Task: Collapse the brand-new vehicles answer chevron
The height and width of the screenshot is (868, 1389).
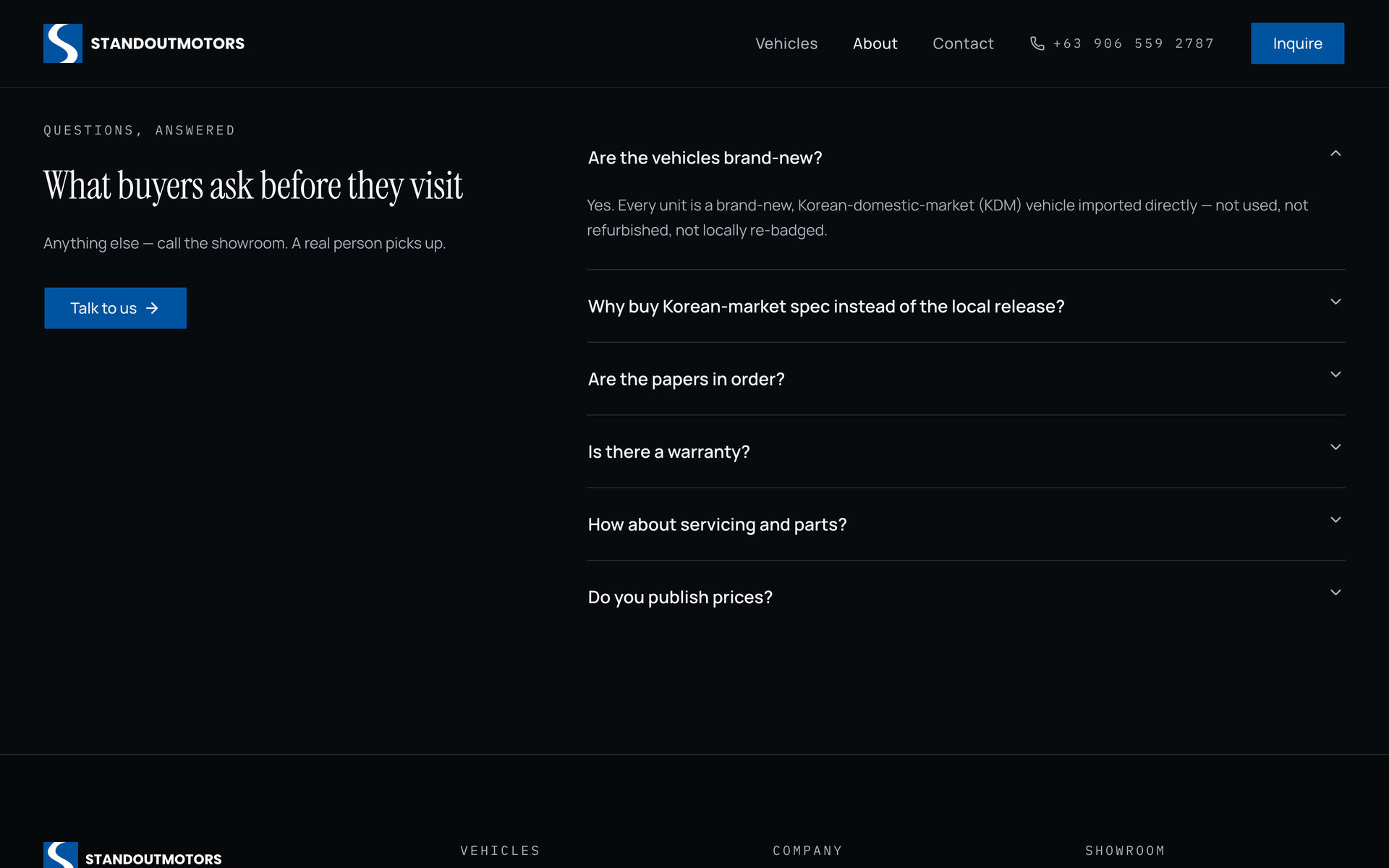Action: [1335, 153]
